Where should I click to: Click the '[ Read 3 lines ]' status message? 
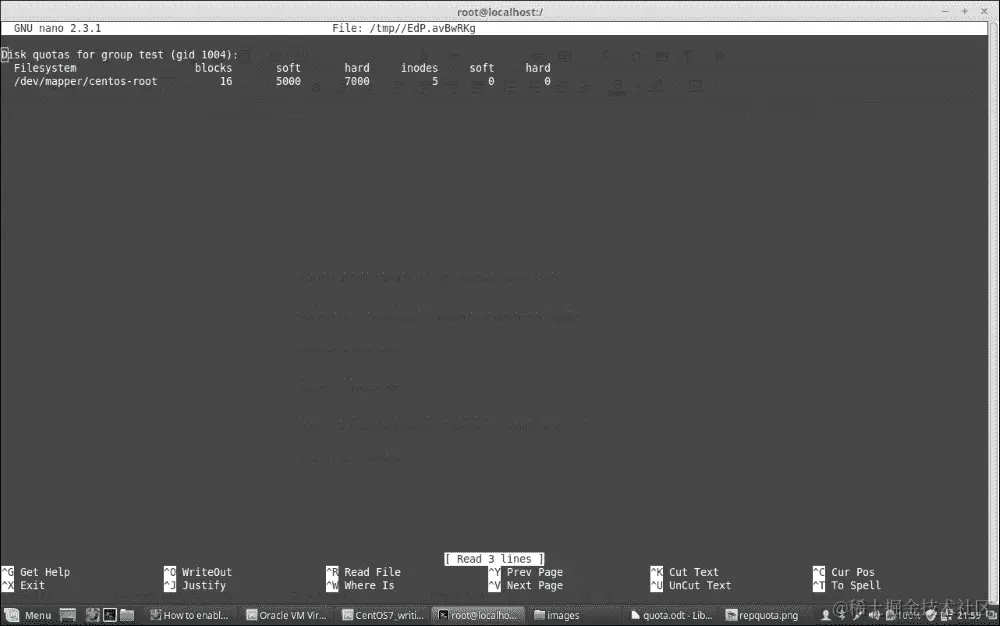click(494, 559)
